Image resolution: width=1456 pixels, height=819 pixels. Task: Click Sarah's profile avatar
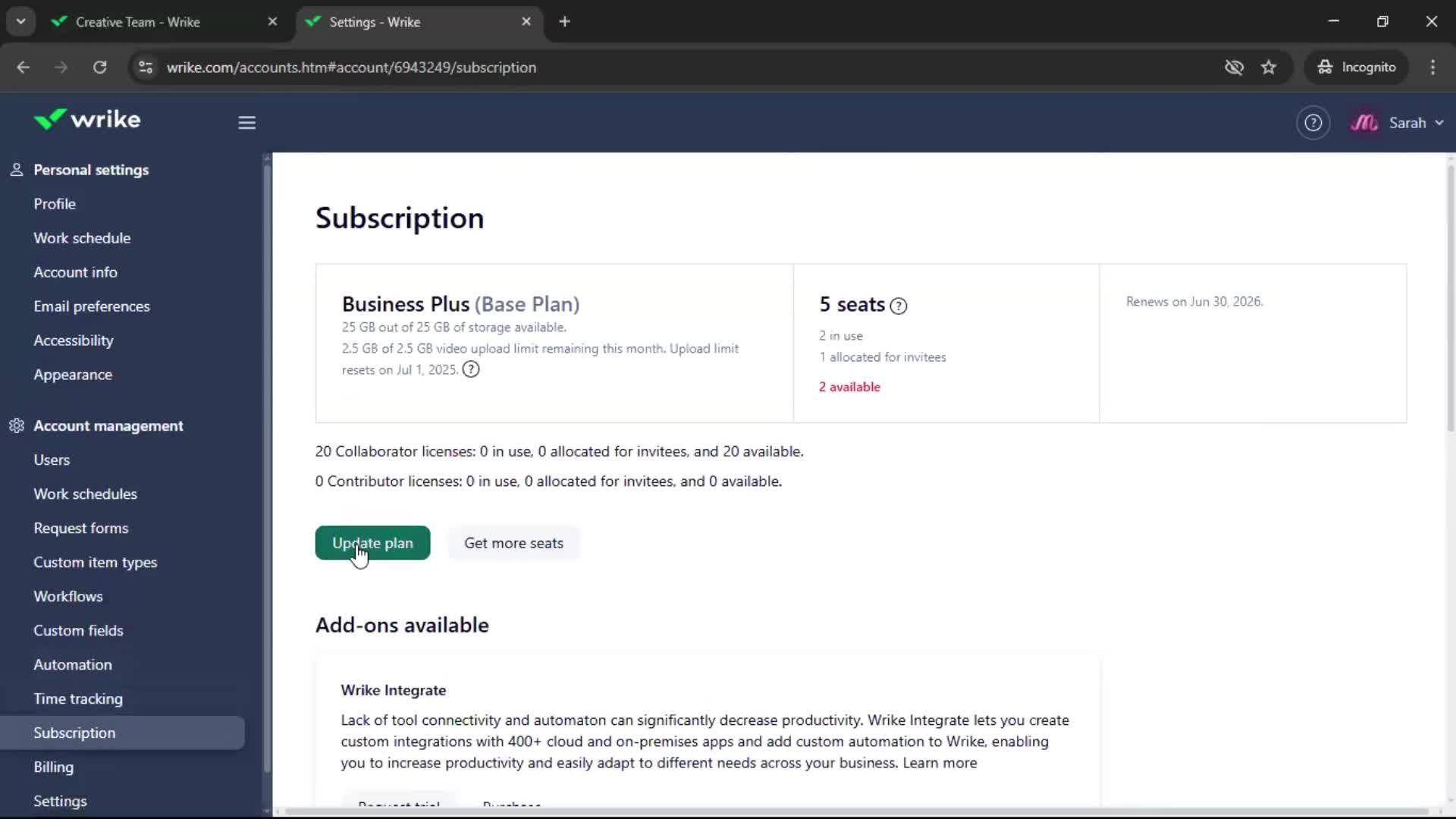pyautogui.click(x=1364, y=123)
